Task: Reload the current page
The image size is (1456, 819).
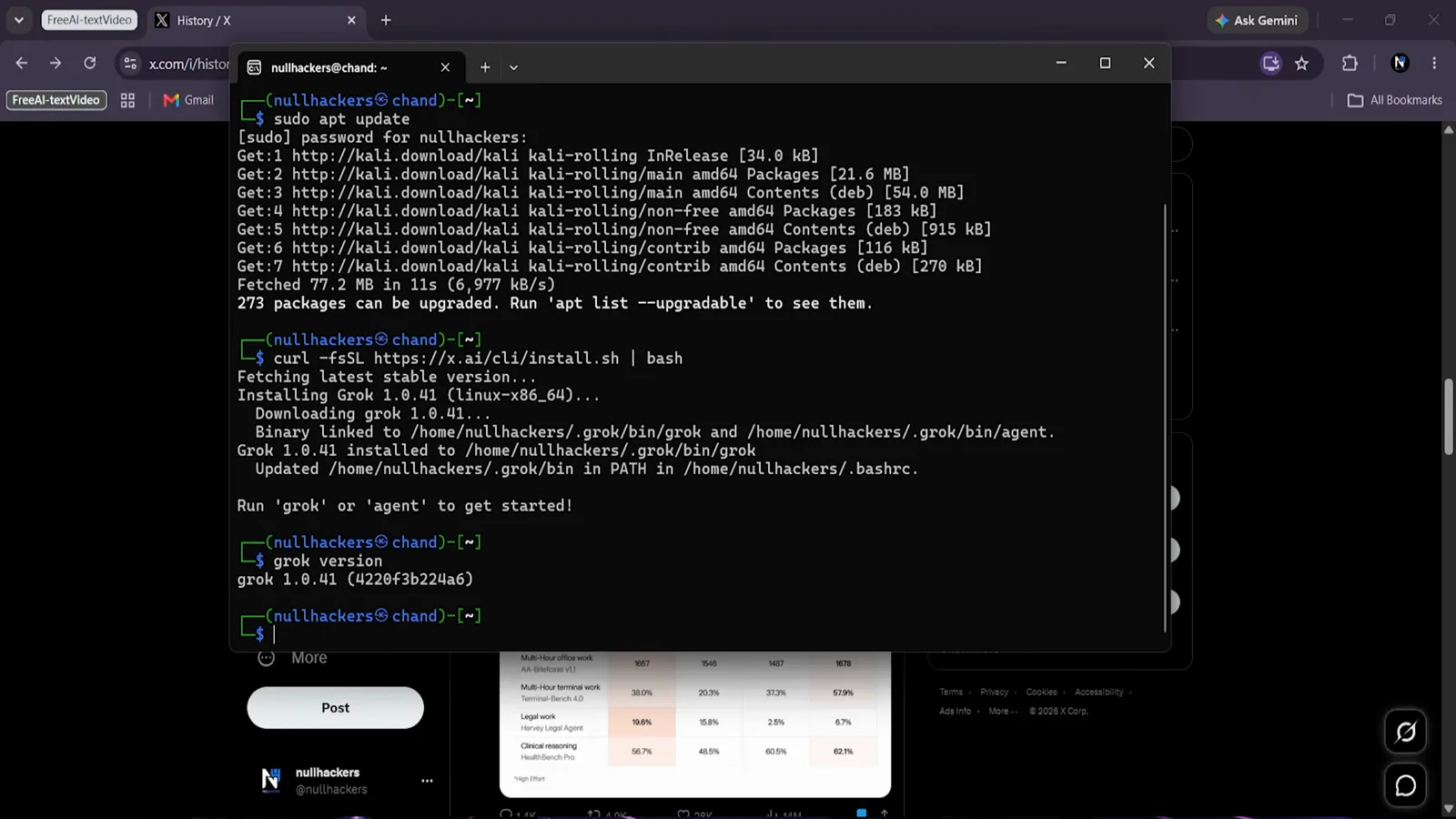Action: (89, 63)
